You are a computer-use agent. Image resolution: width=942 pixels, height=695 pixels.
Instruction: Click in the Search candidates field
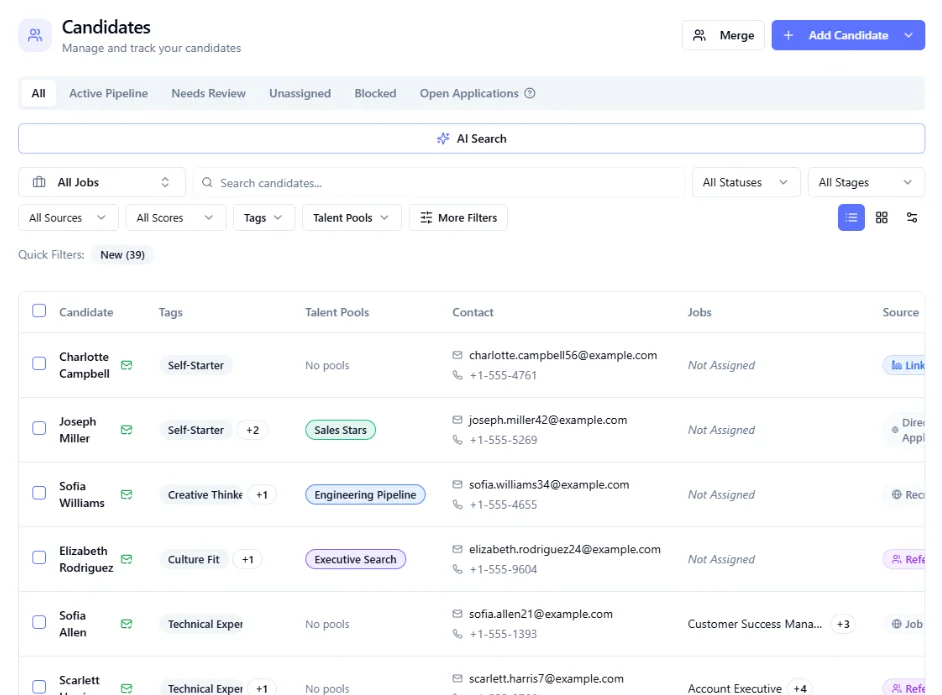click(439, 182)
